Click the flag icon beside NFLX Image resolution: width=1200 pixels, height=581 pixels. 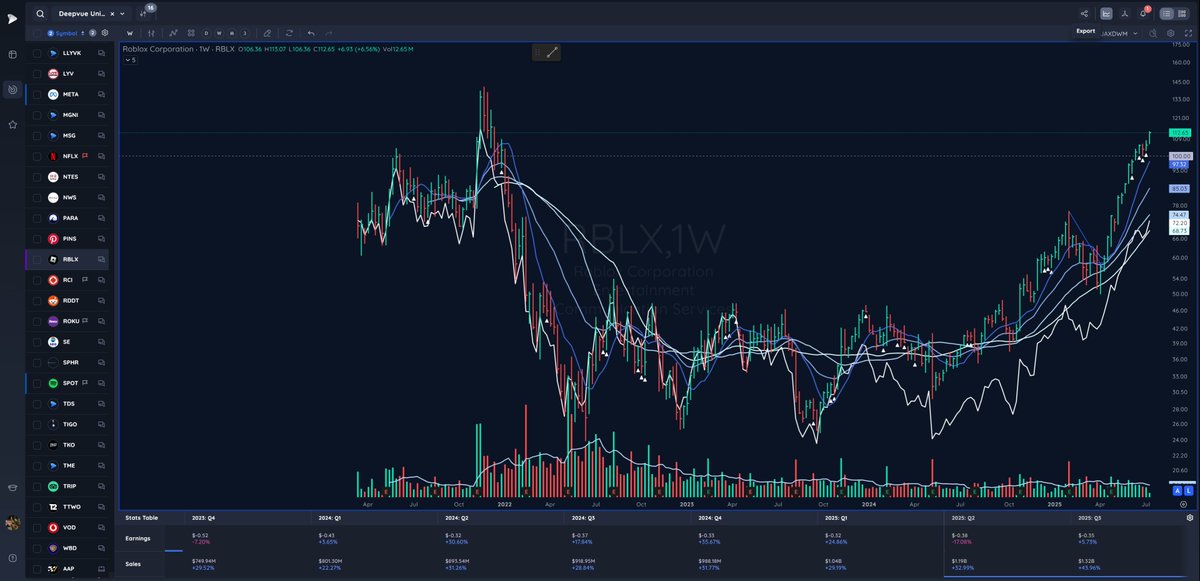85,156
